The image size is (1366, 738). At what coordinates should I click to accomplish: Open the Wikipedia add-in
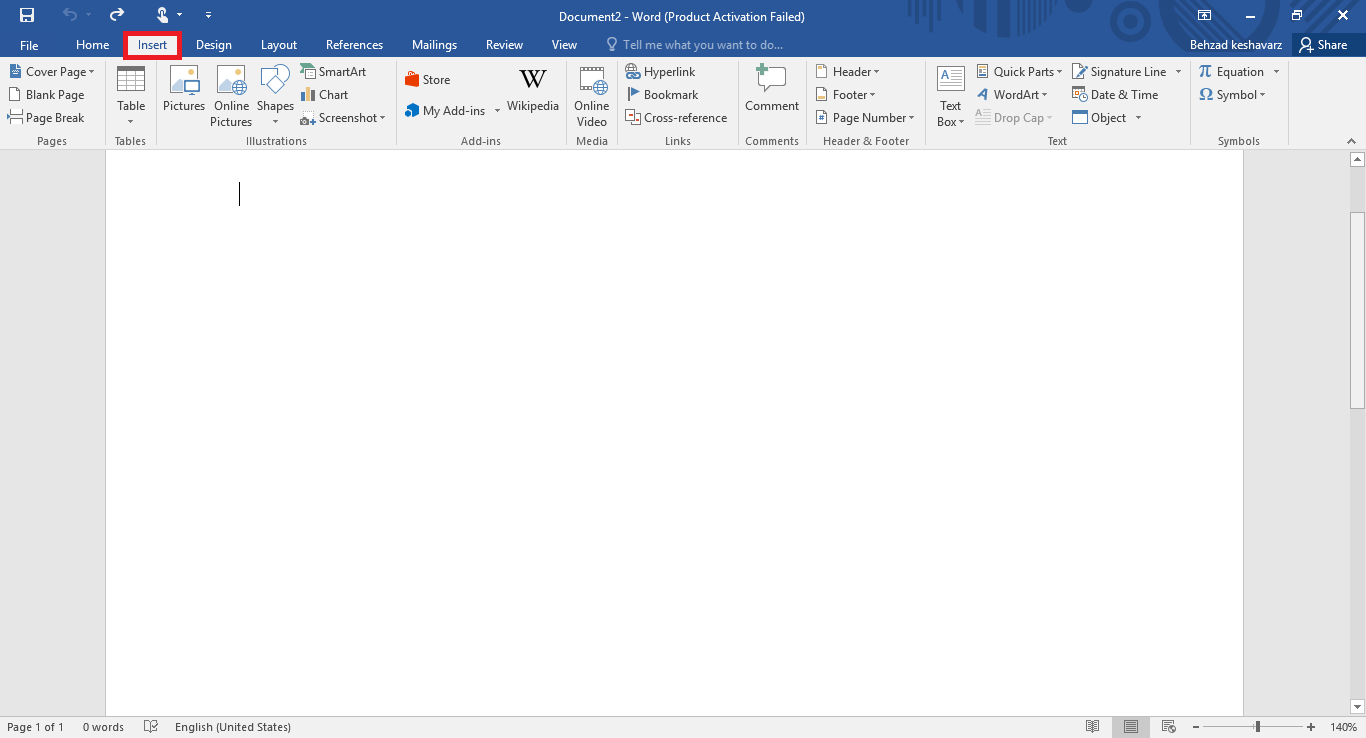[x=533, y=90]
